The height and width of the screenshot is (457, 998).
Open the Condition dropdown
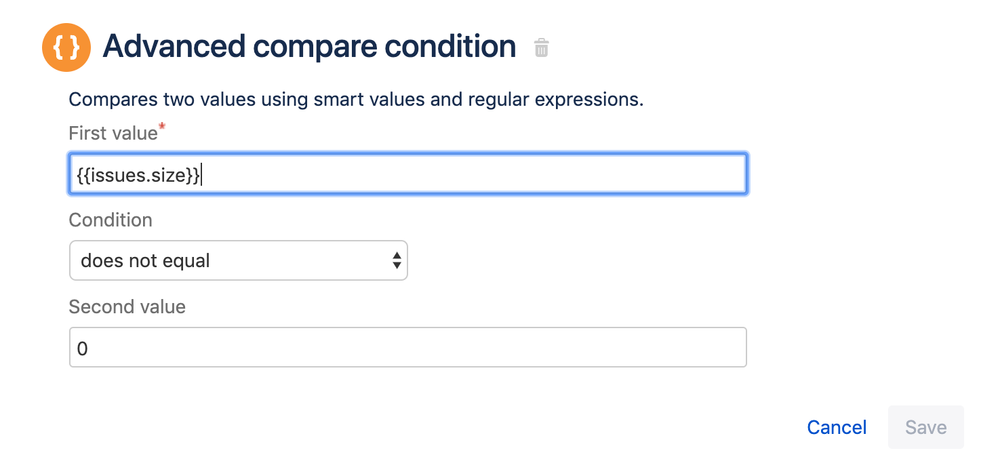coord(238,261)
